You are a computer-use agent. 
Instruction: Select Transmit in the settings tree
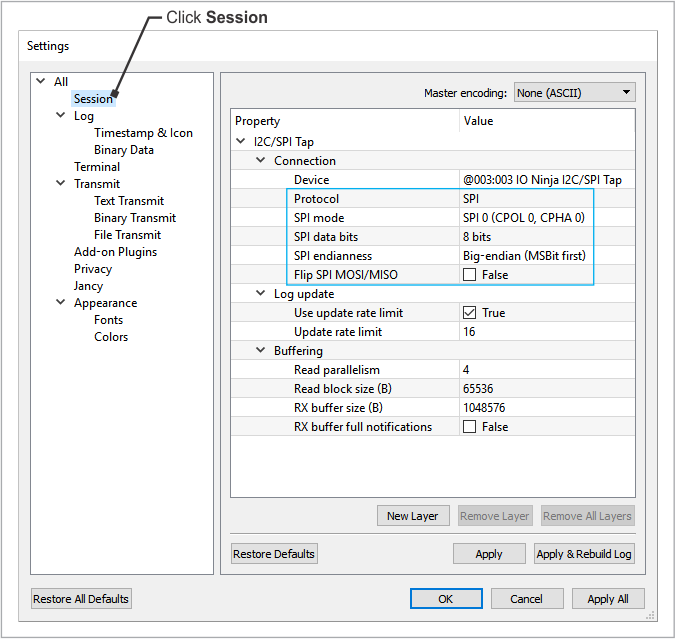[x=97, y=184]
